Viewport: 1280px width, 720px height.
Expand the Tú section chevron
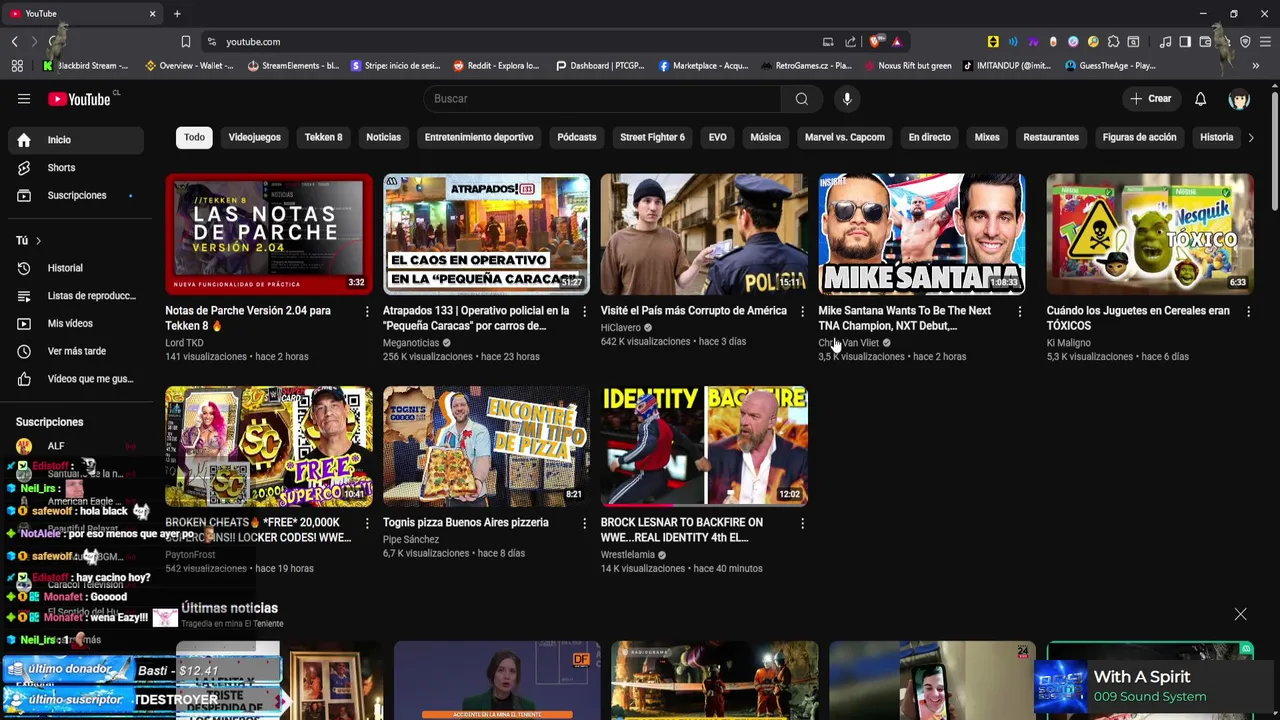click(x=38, y=241)
